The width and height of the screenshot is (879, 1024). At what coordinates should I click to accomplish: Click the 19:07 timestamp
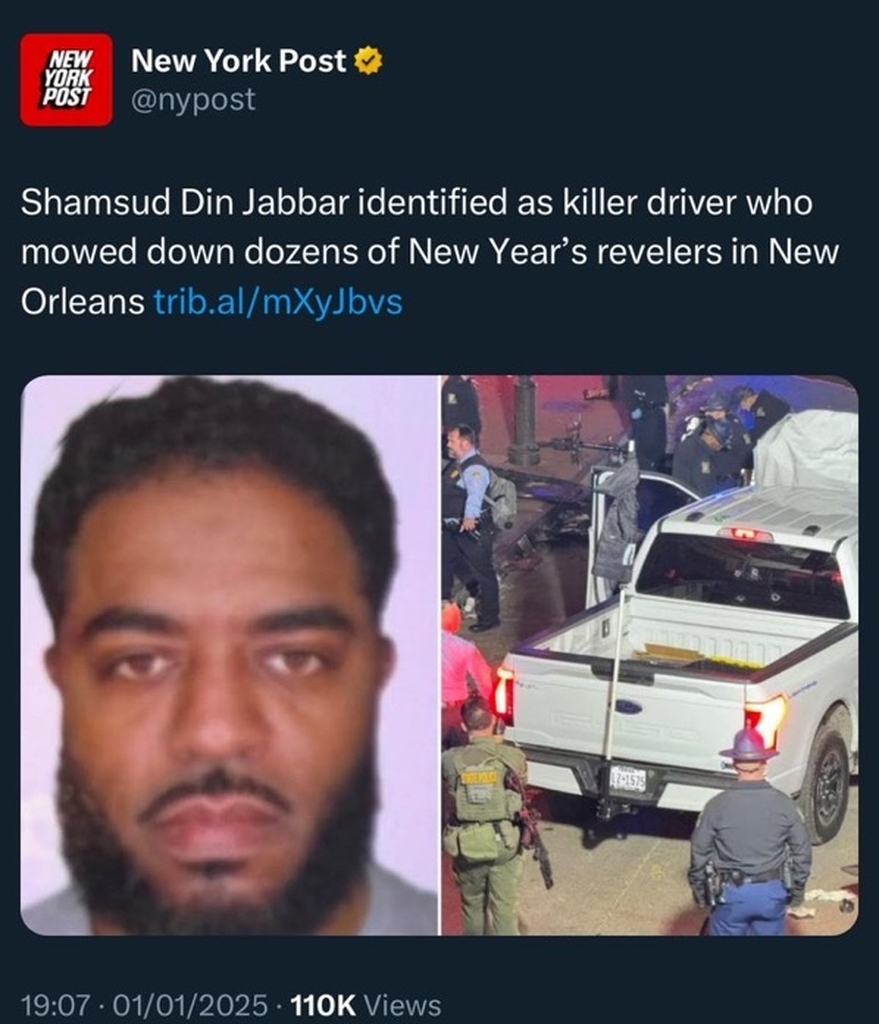(x=54, y=1005)
